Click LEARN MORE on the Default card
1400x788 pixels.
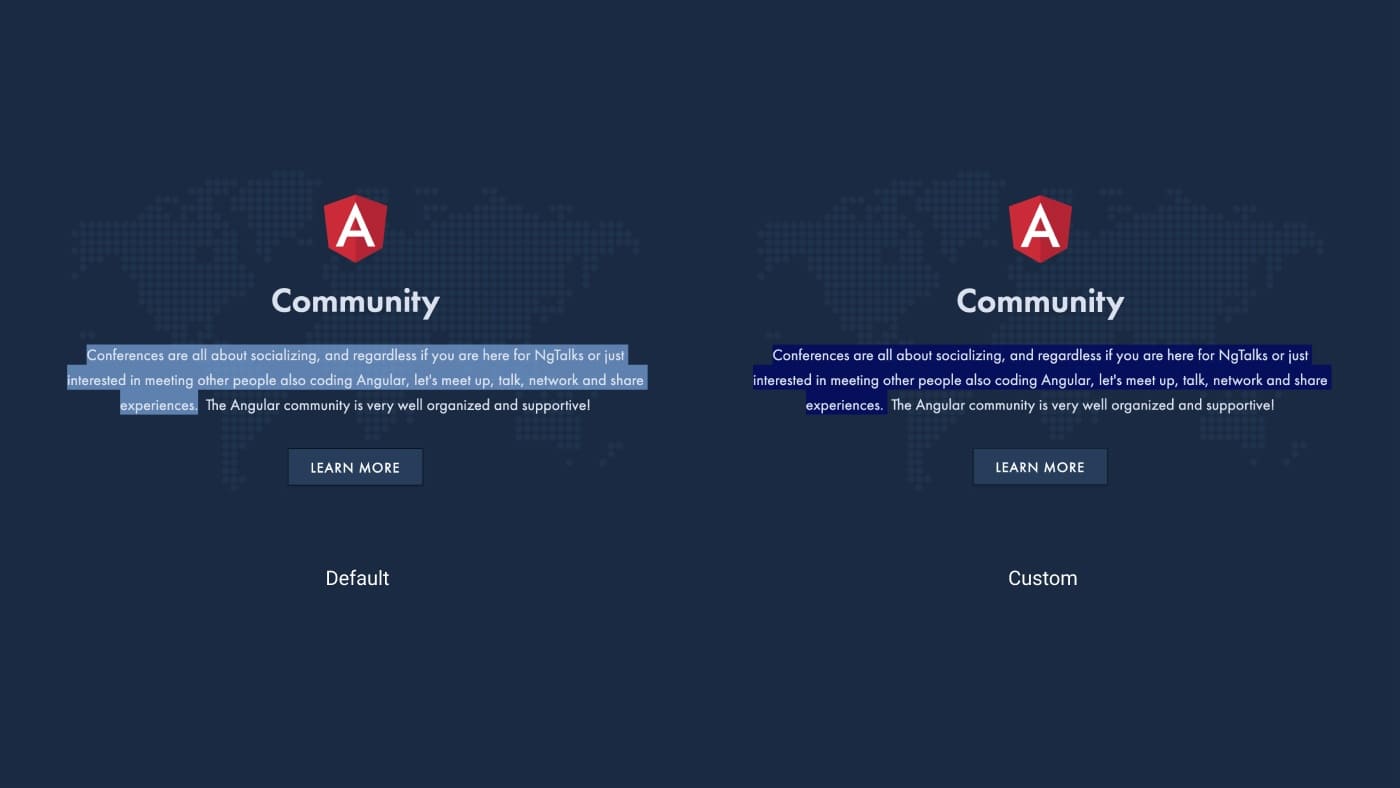pyautogui.click(x=355, y=467)
